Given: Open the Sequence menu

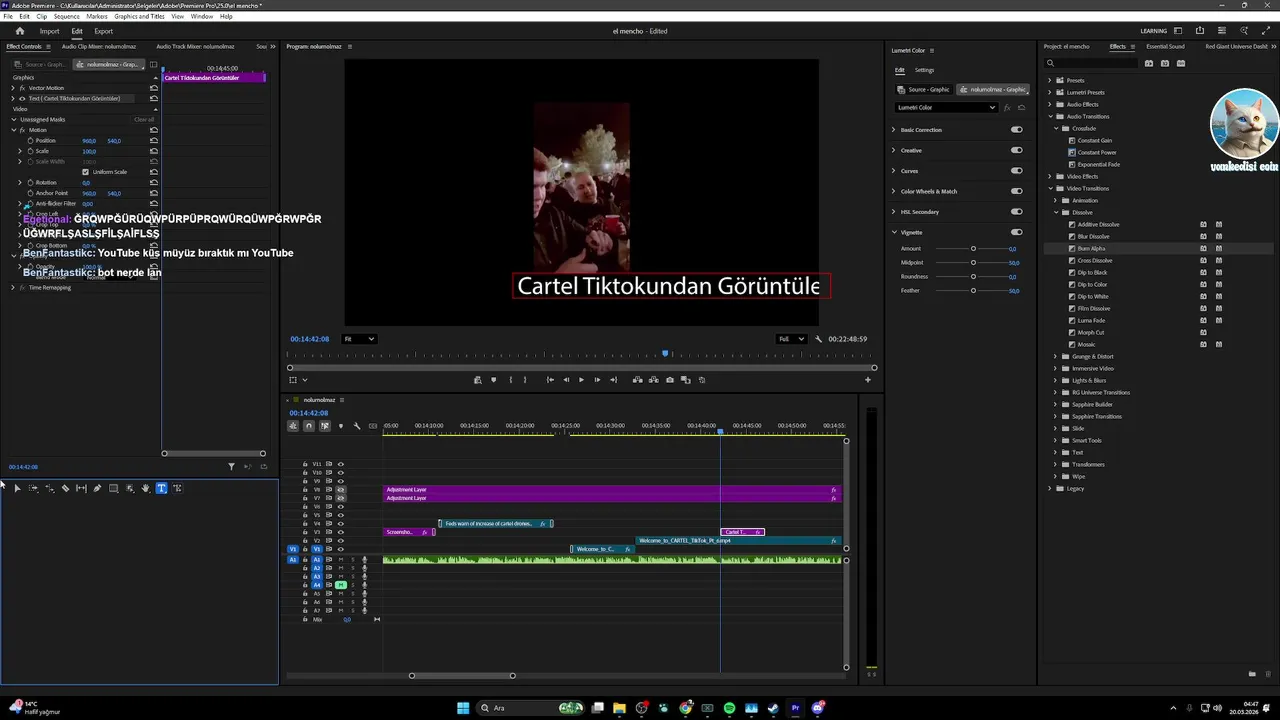Looking at the screenshot, I should click(66, 16).
